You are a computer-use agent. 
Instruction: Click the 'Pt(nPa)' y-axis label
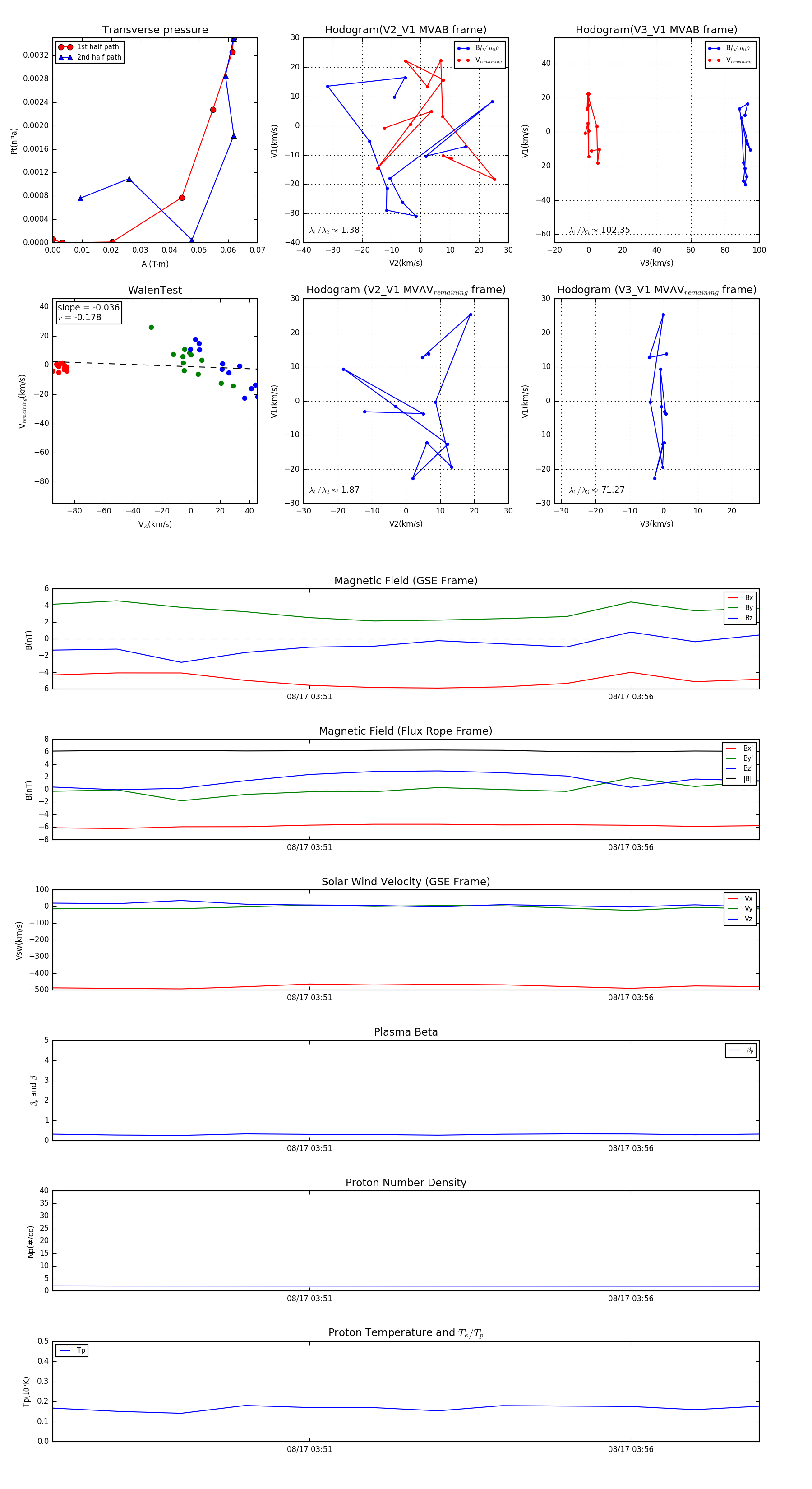(x=14, y=141)
